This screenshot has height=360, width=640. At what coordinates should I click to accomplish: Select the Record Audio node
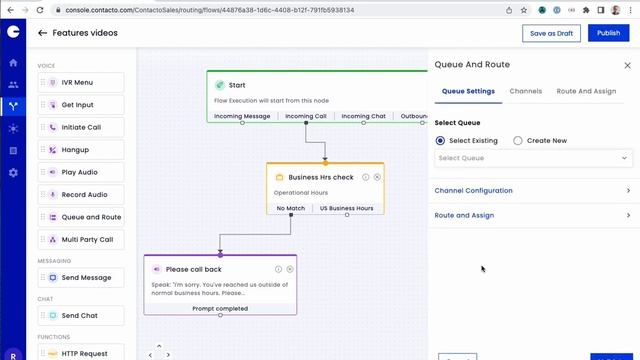(81, 195)
